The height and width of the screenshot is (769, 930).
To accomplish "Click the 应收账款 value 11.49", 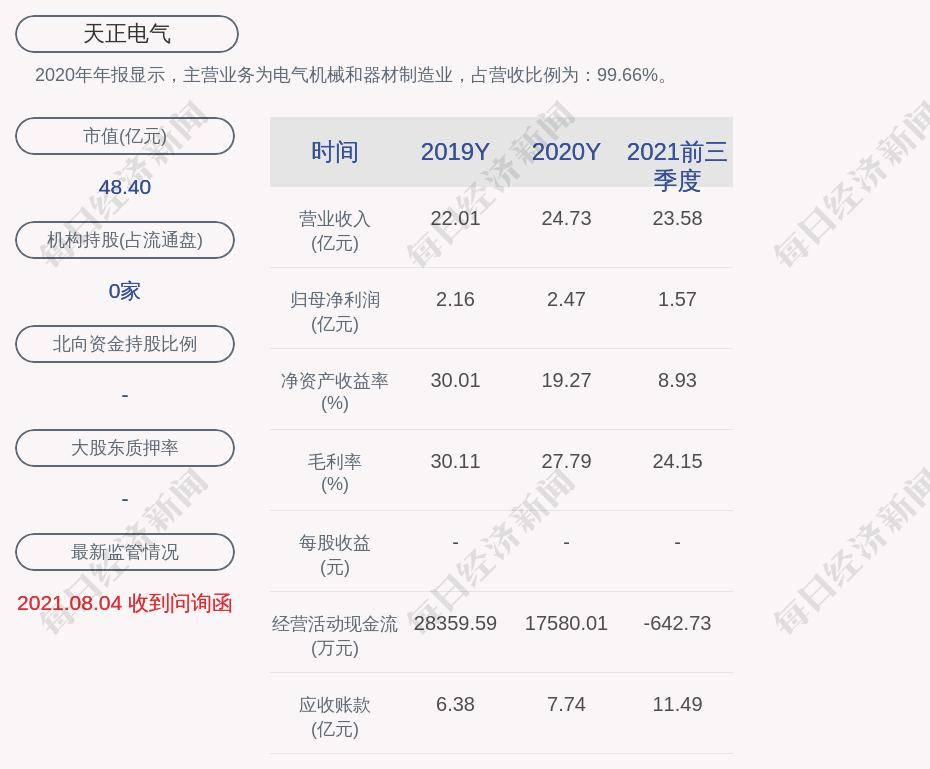I will click(x=677, y=704).
